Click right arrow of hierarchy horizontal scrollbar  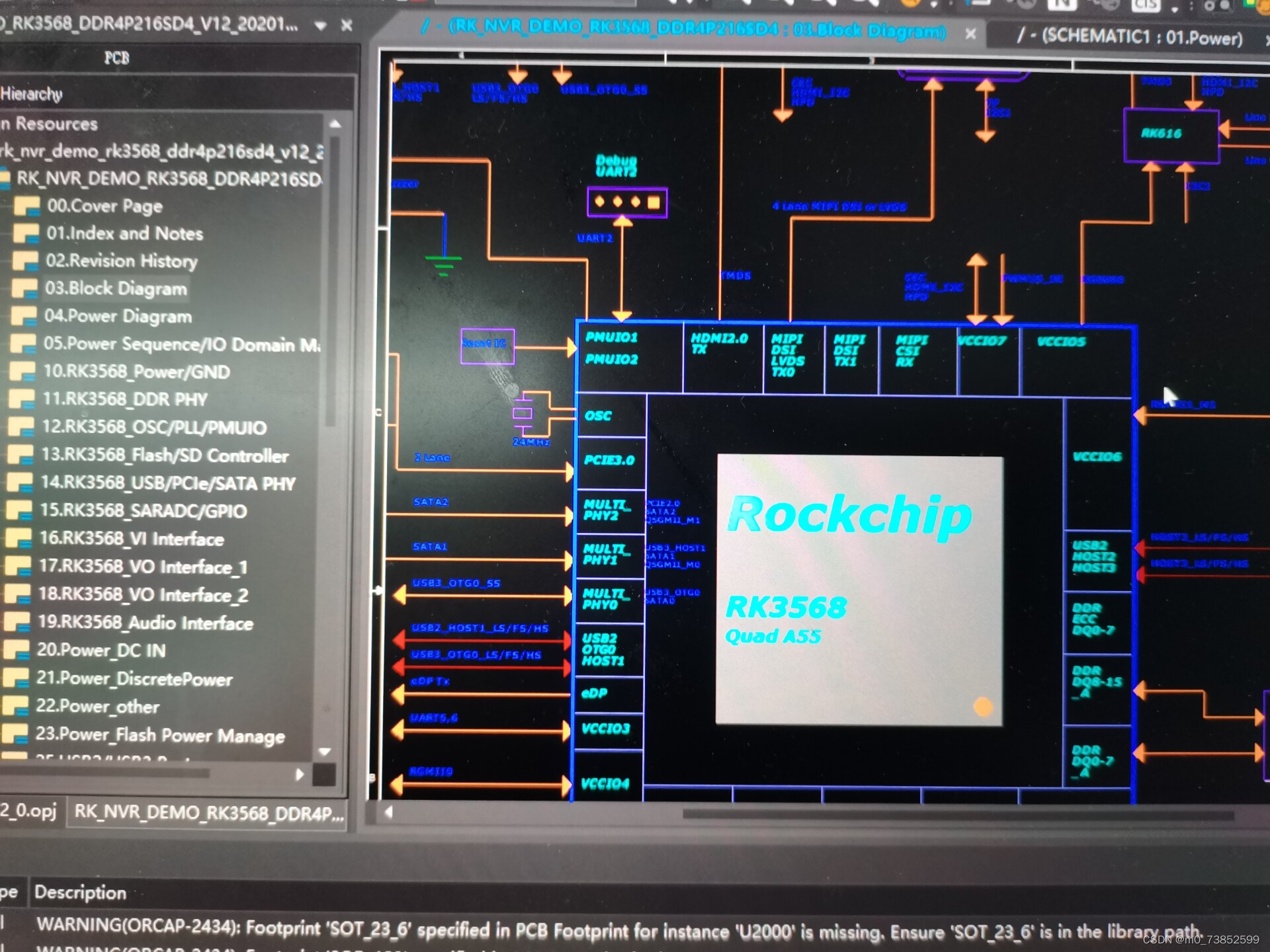point(299,774)
